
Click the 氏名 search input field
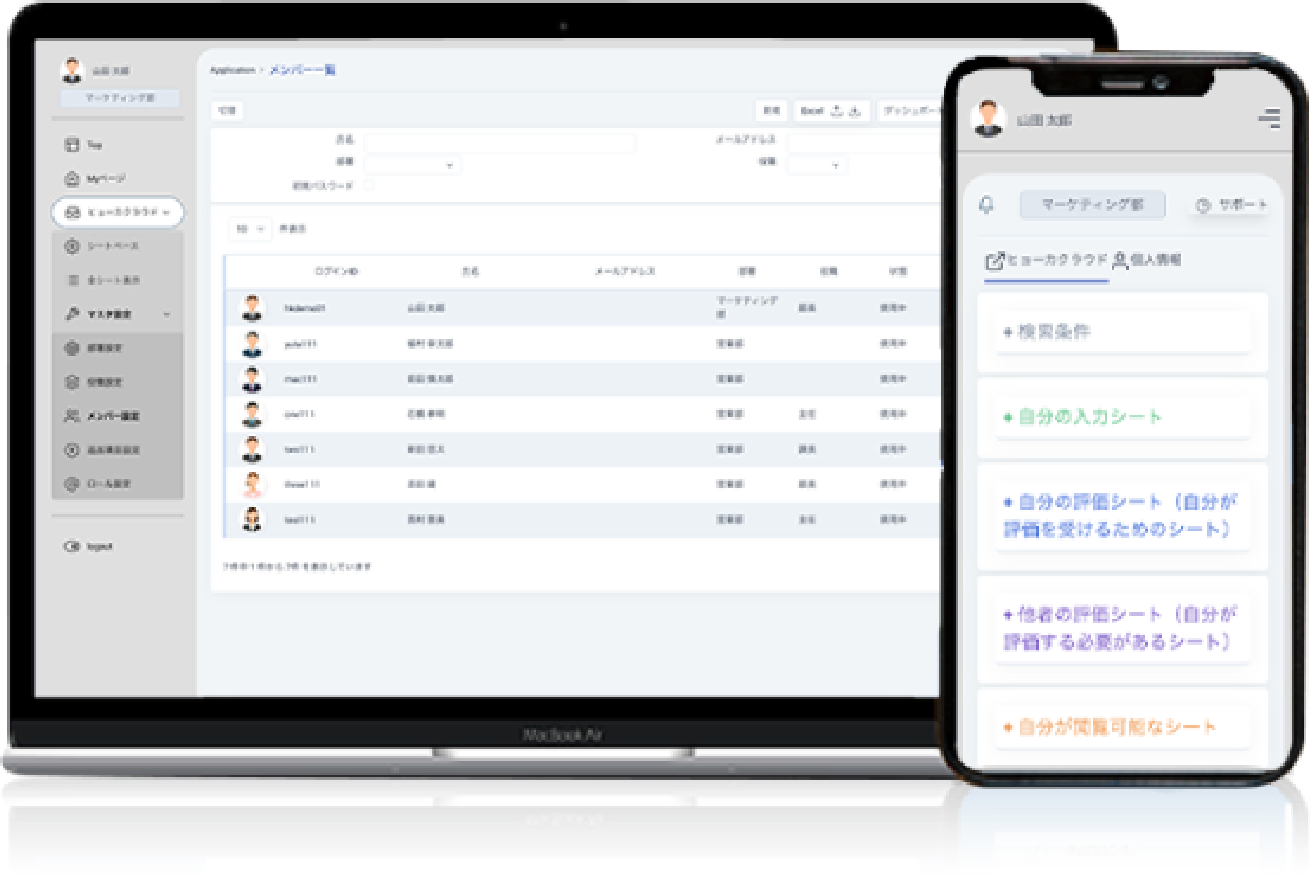pos(499,143)
